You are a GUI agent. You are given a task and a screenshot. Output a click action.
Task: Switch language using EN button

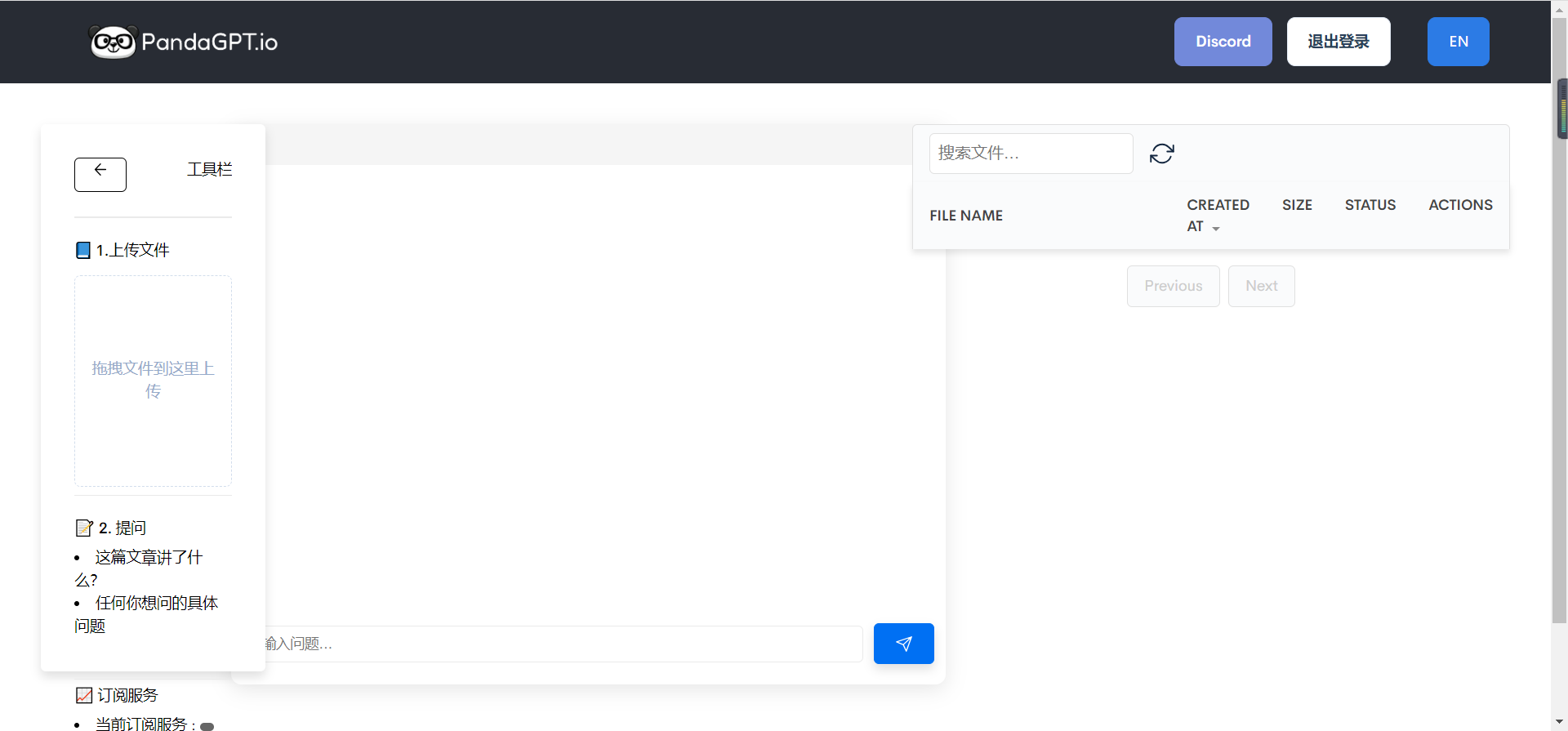pyautogui.click(x=1458, y=42)
